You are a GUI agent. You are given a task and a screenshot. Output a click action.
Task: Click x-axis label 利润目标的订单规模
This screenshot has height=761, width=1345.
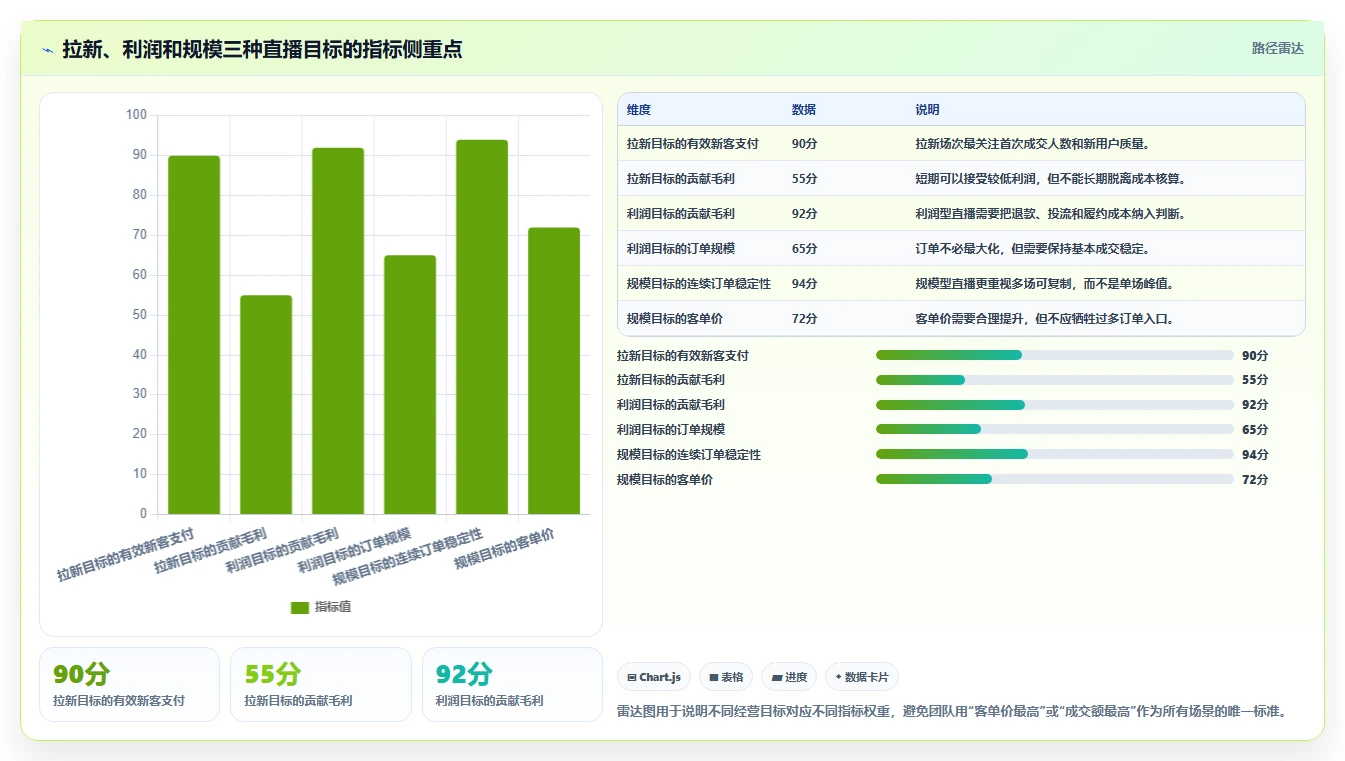click(x=354, y=550)
